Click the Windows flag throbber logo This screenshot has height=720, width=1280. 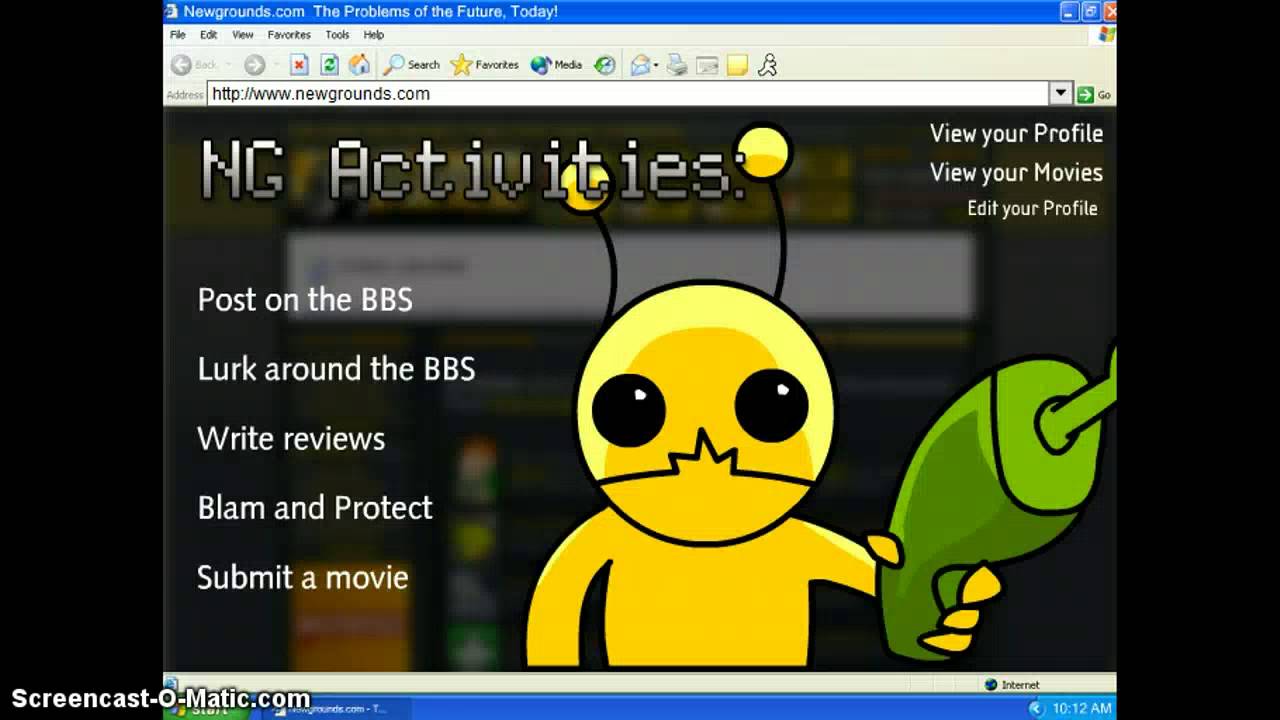click(x=1105, y=35)
